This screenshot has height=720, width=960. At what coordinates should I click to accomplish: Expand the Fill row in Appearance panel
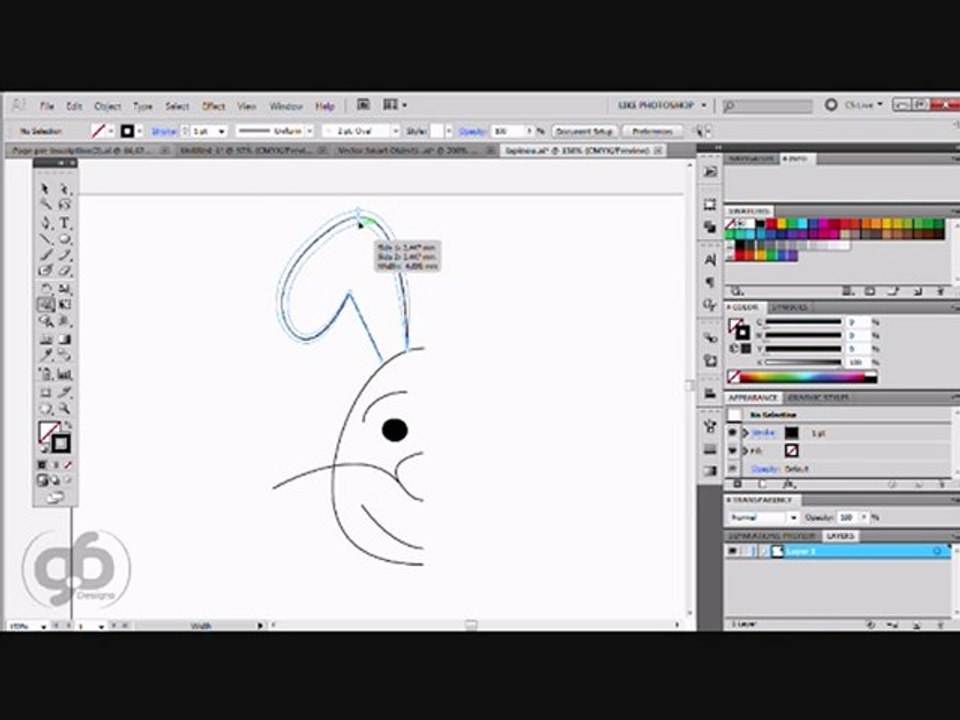click(745, 451)
